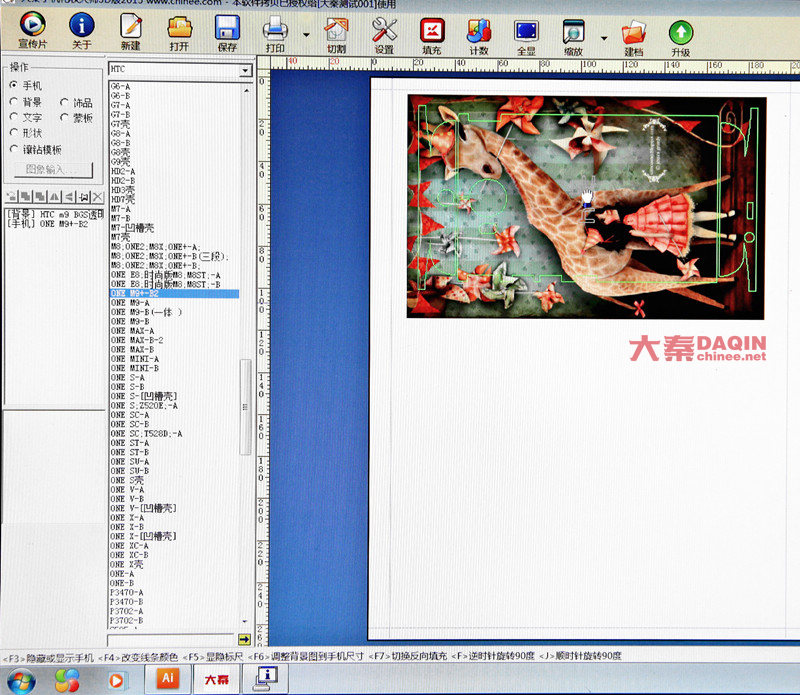Click model list scrollbar thumb
This screenshot has width=800, height=695.
point(245,407)
